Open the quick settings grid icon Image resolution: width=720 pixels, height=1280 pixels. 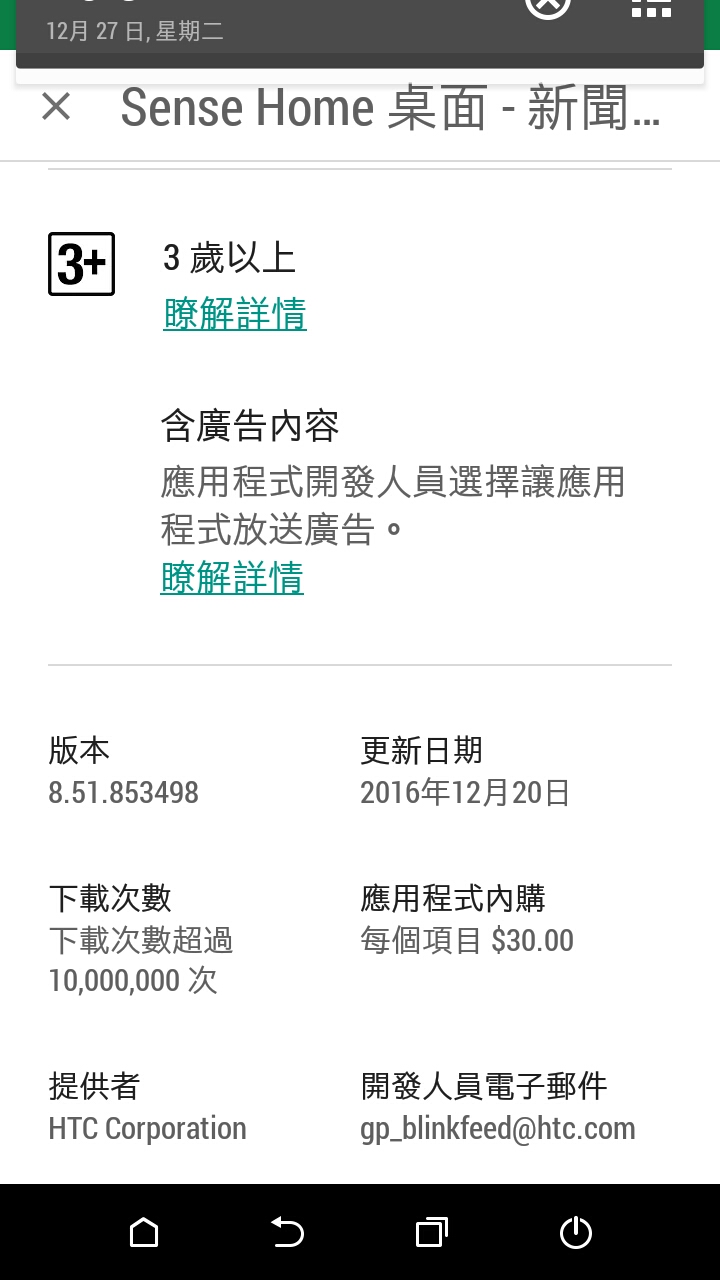[x=651, y=8]
